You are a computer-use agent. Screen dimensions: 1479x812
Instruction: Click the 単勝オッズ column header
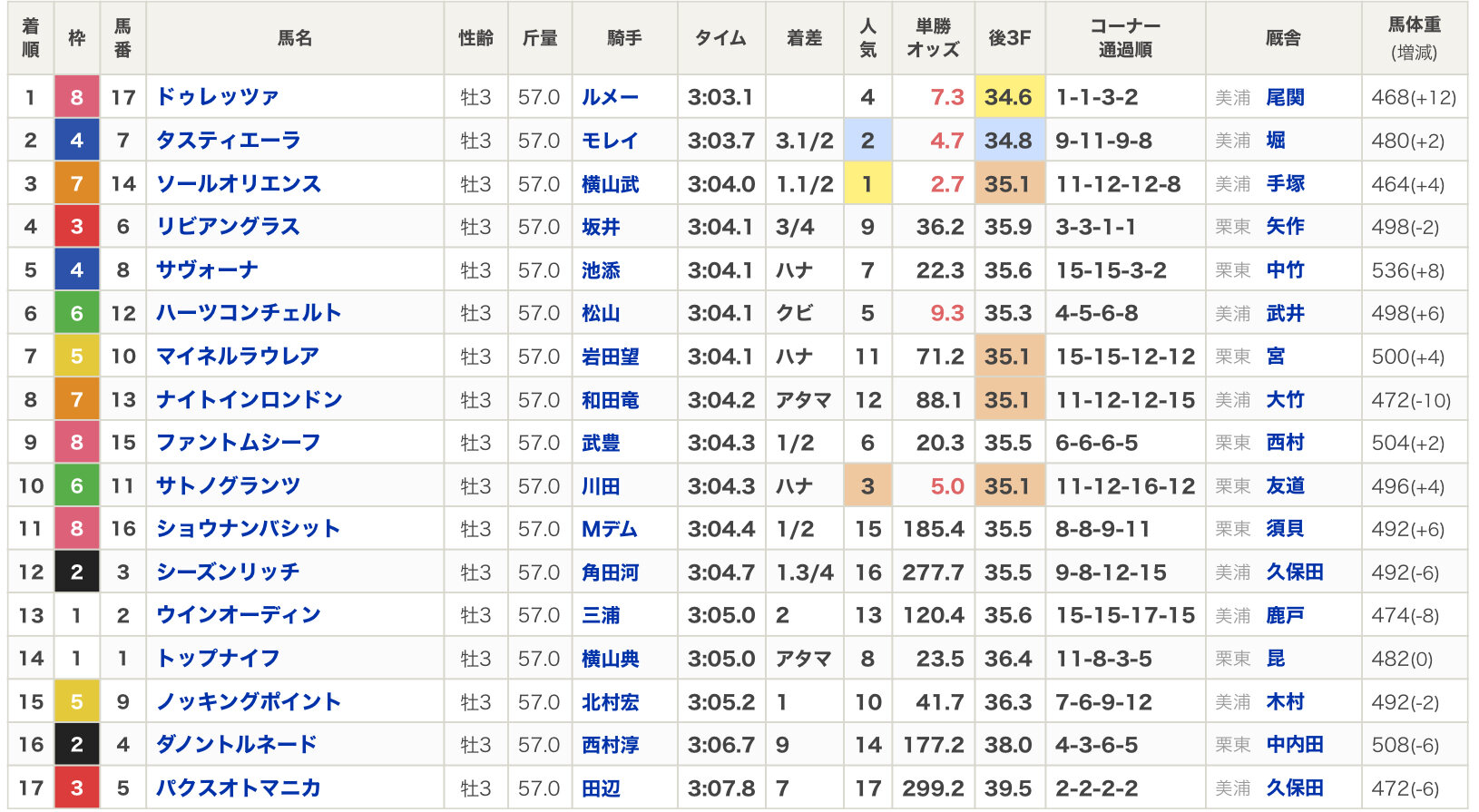point(933,38)
